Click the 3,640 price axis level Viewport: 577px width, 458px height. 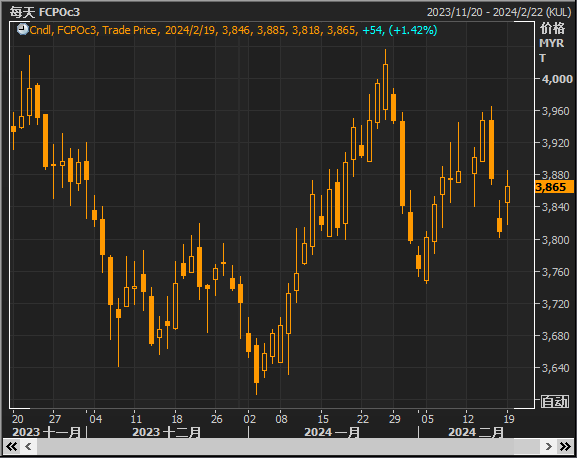(x=557, y=368)
